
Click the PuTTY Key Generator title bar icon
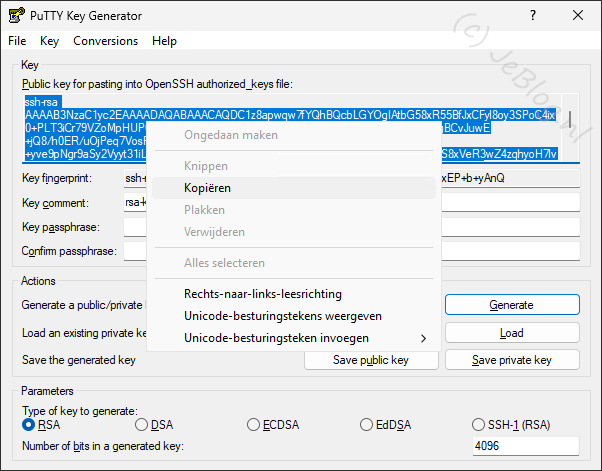tap(14, 16)
